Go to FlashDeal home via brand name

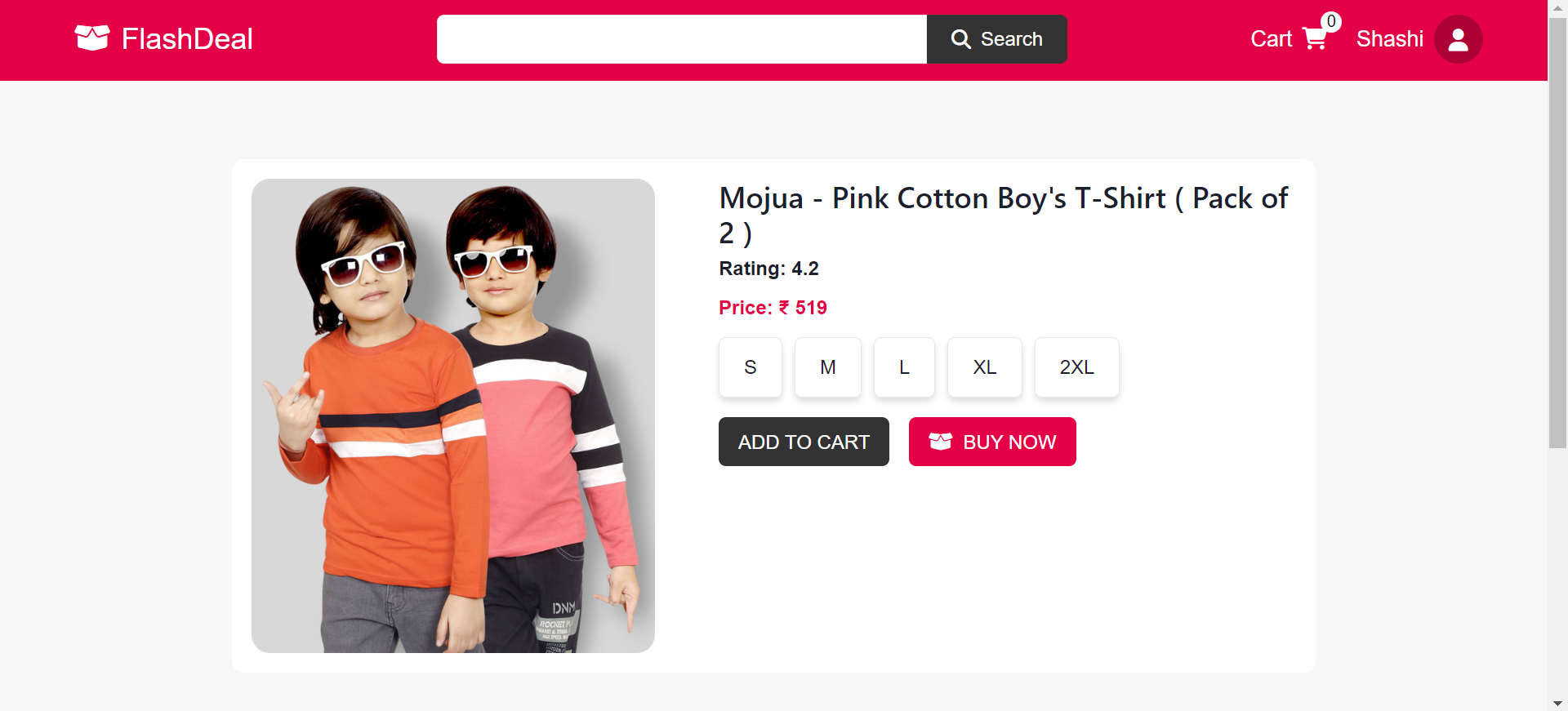pos(187,39)
